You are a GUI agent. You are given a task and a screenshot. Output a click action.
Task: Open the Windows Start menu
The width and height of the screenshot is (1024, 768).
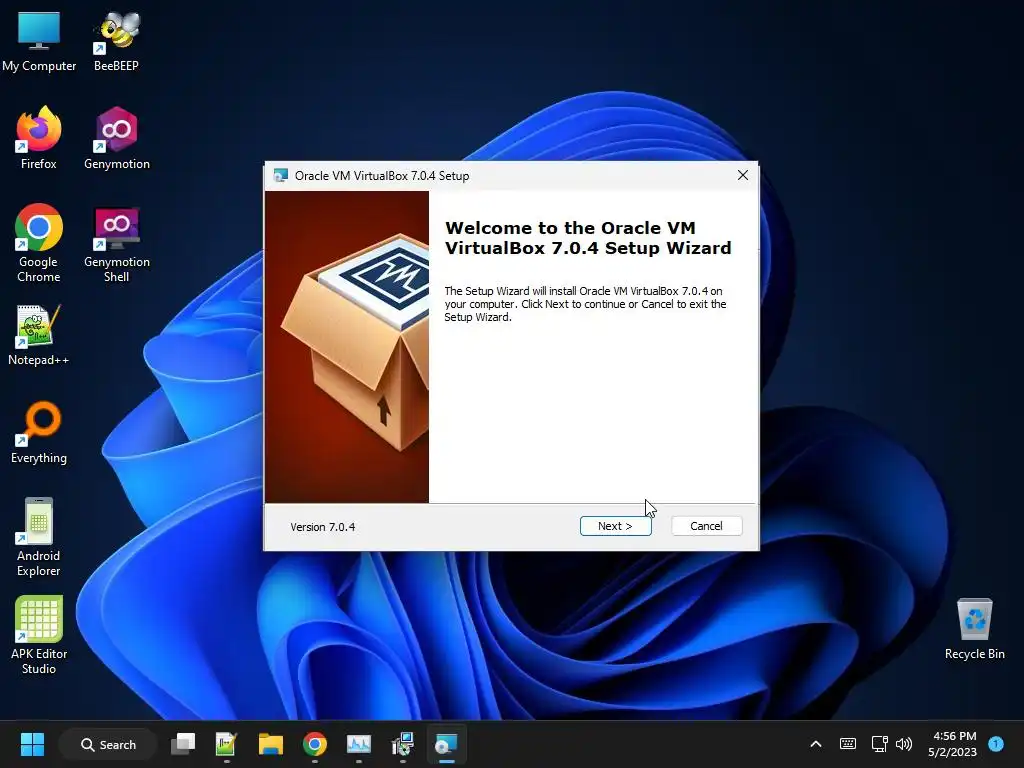pos(32,744)
